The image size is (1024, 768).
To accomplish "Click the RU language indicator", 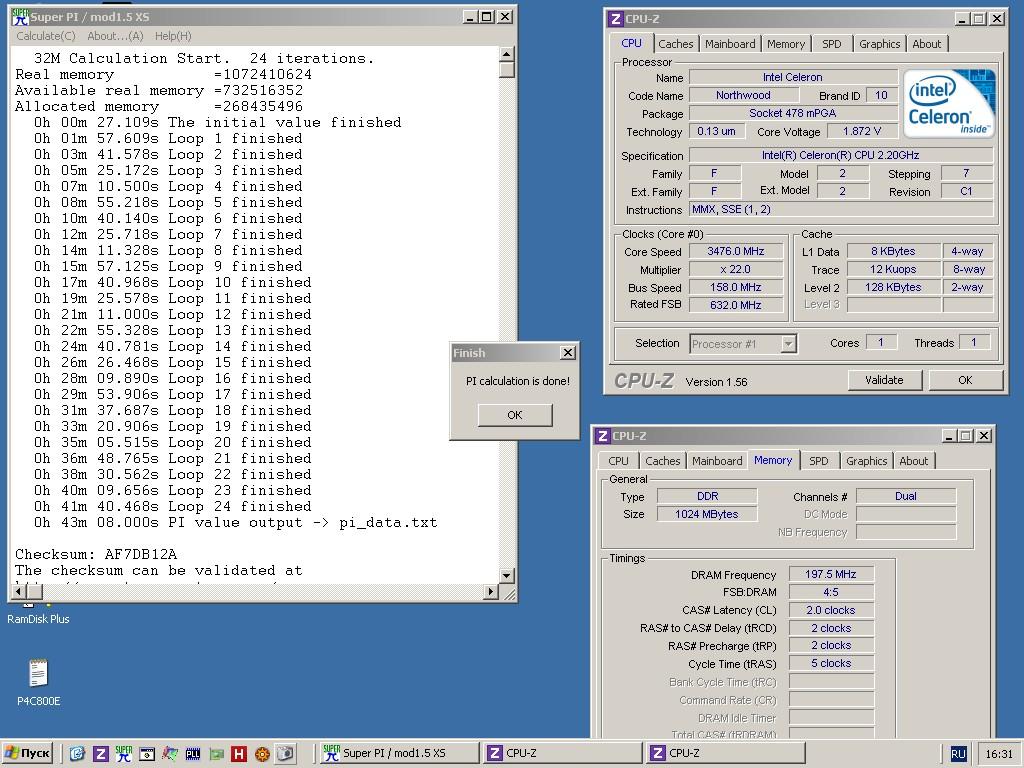I will 957,754.
